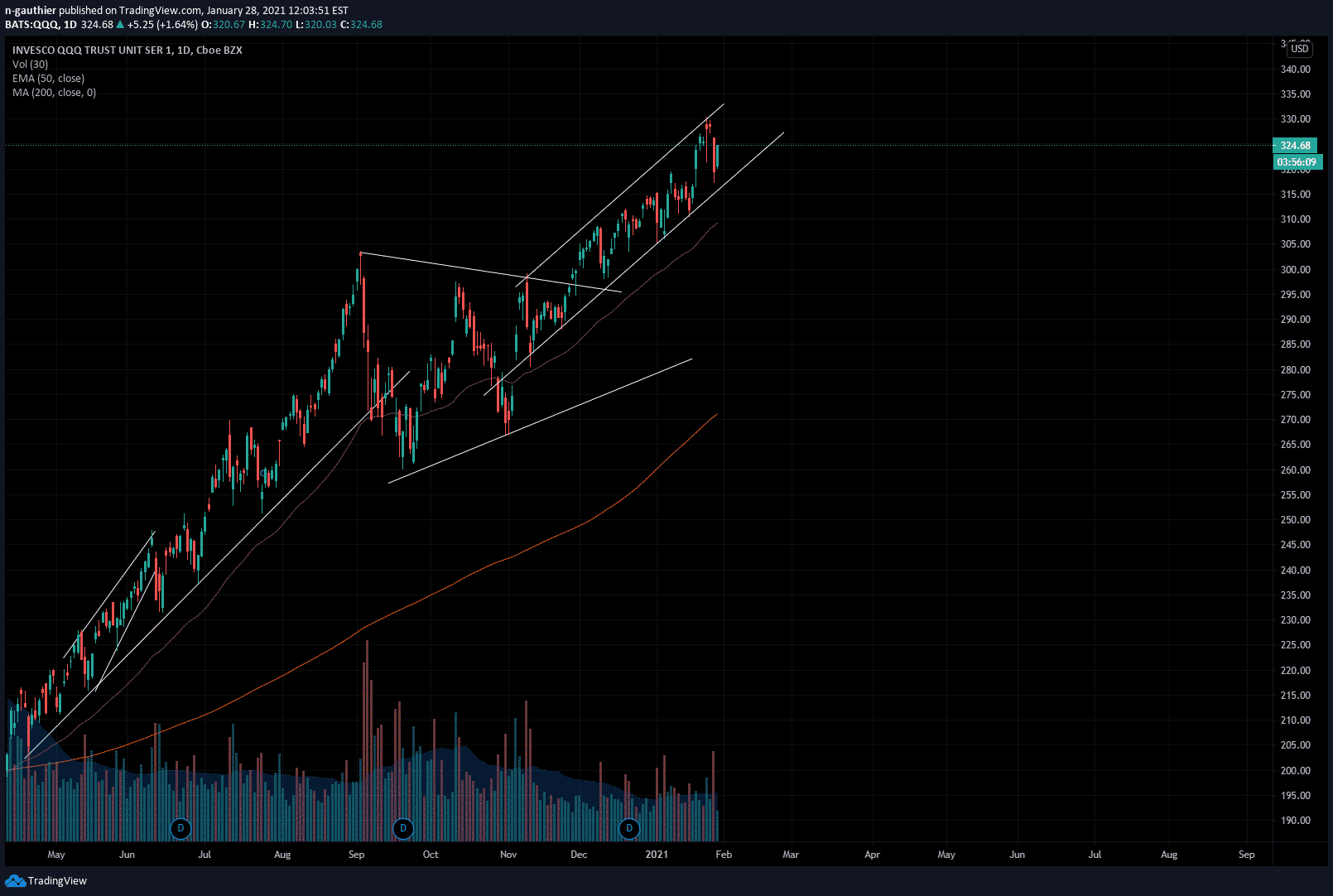Click the Nov label on time axis
Screen dimensions: 1333x896
pos(508,855)
